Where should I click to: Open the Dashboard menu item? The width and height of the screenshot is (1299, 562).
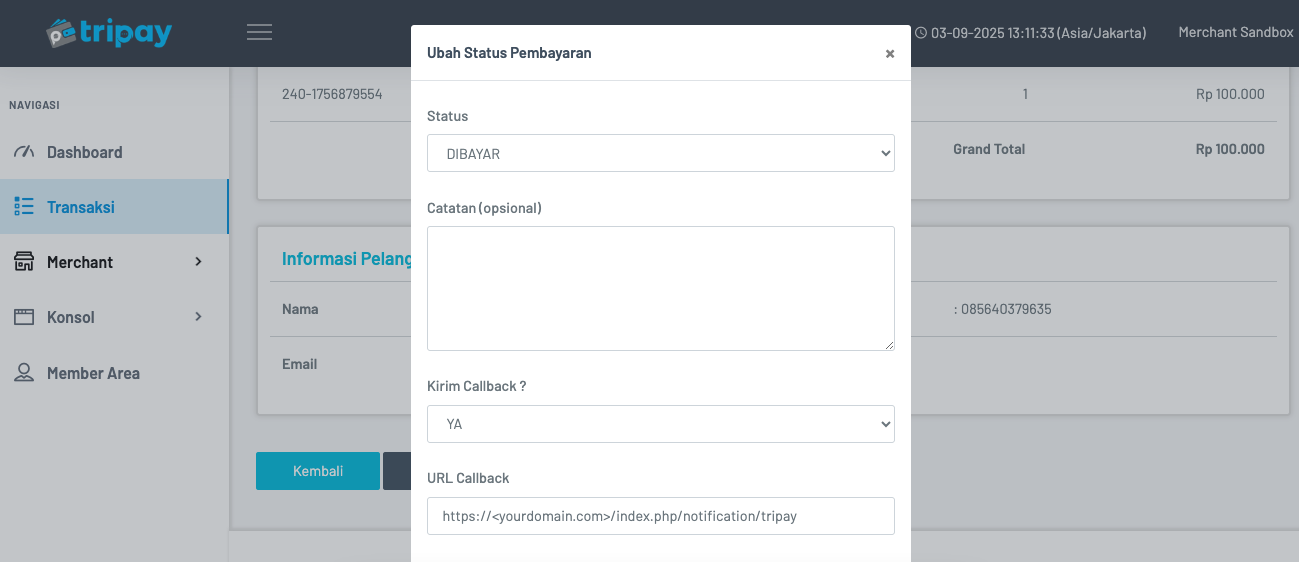(85, 152)
